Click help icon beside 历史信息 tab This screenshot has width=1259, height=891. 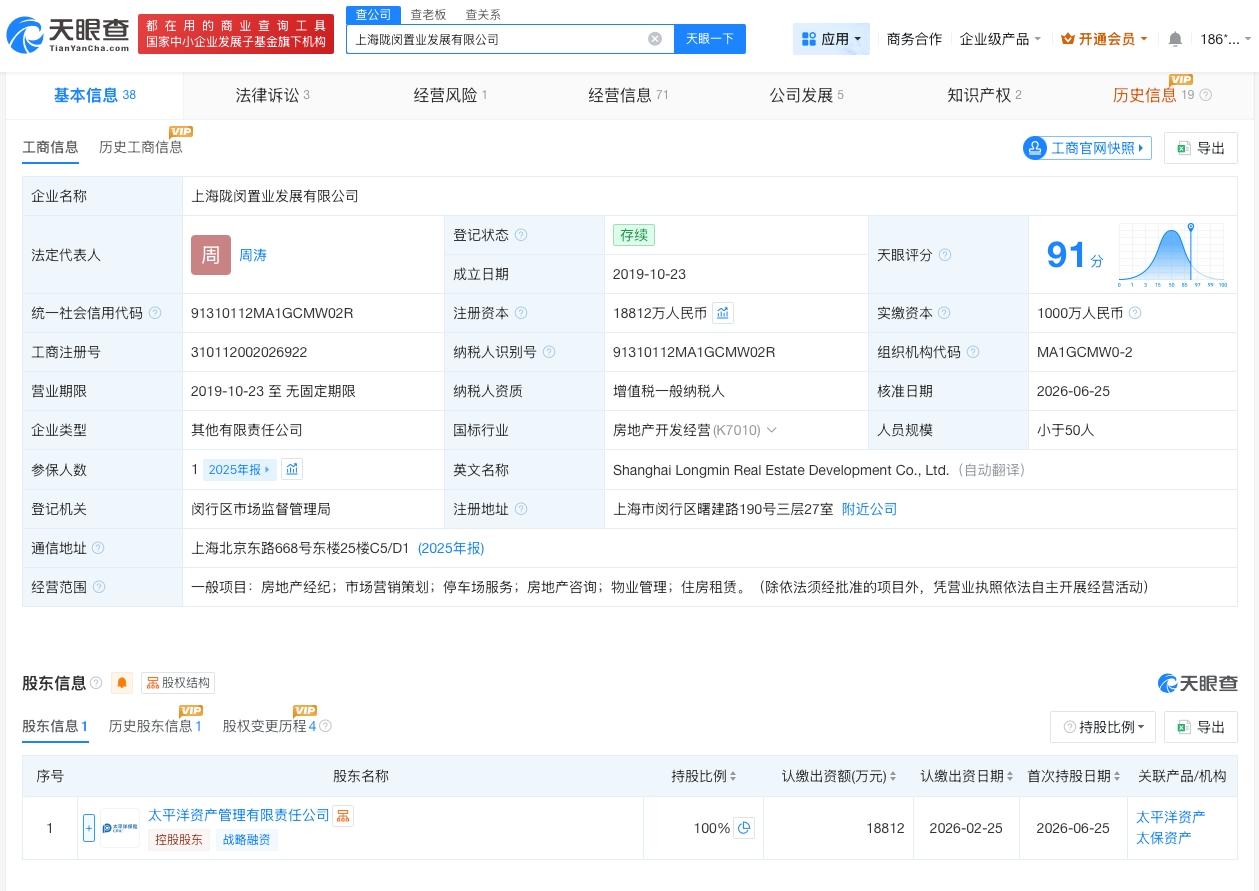click(1205, 95)
